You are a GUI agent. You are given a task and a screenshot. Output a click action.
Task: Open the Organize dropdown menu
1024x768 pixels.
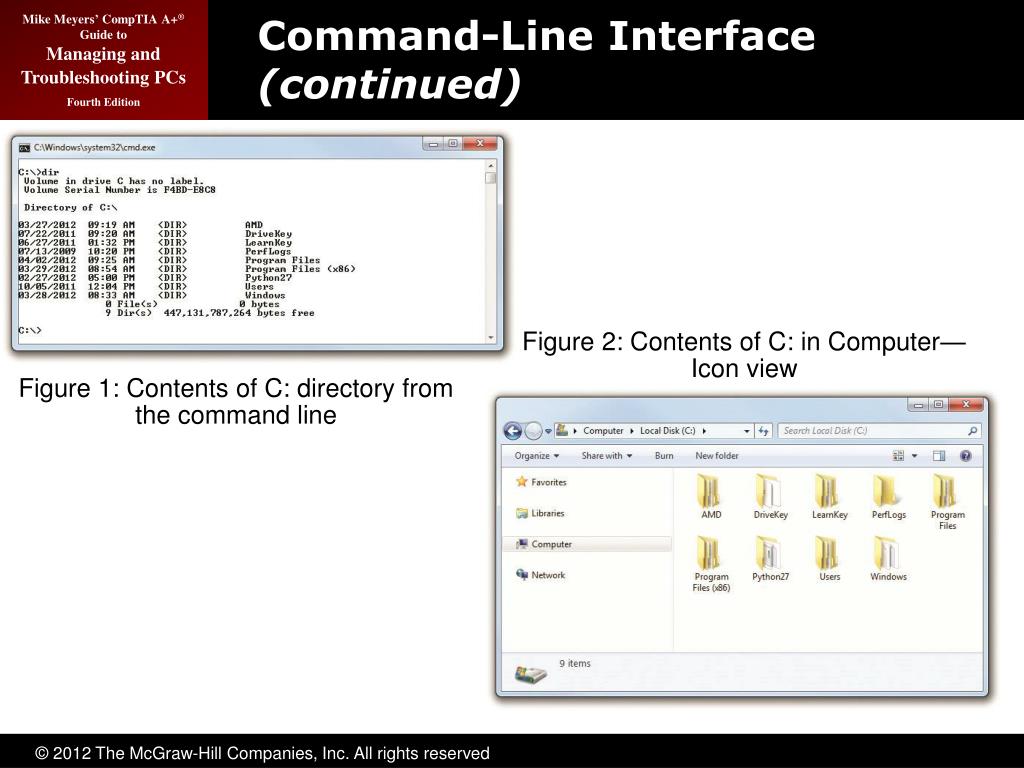pos(537,456)
